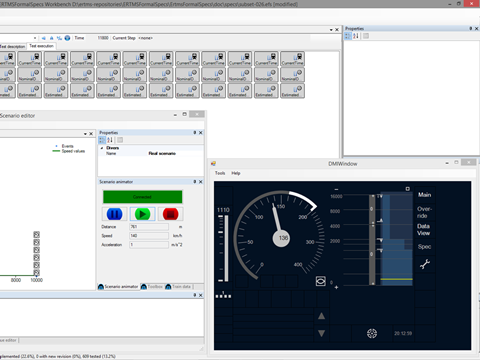Select the Name property row
The image size is (480, 360).
click(x=151, y=153)
